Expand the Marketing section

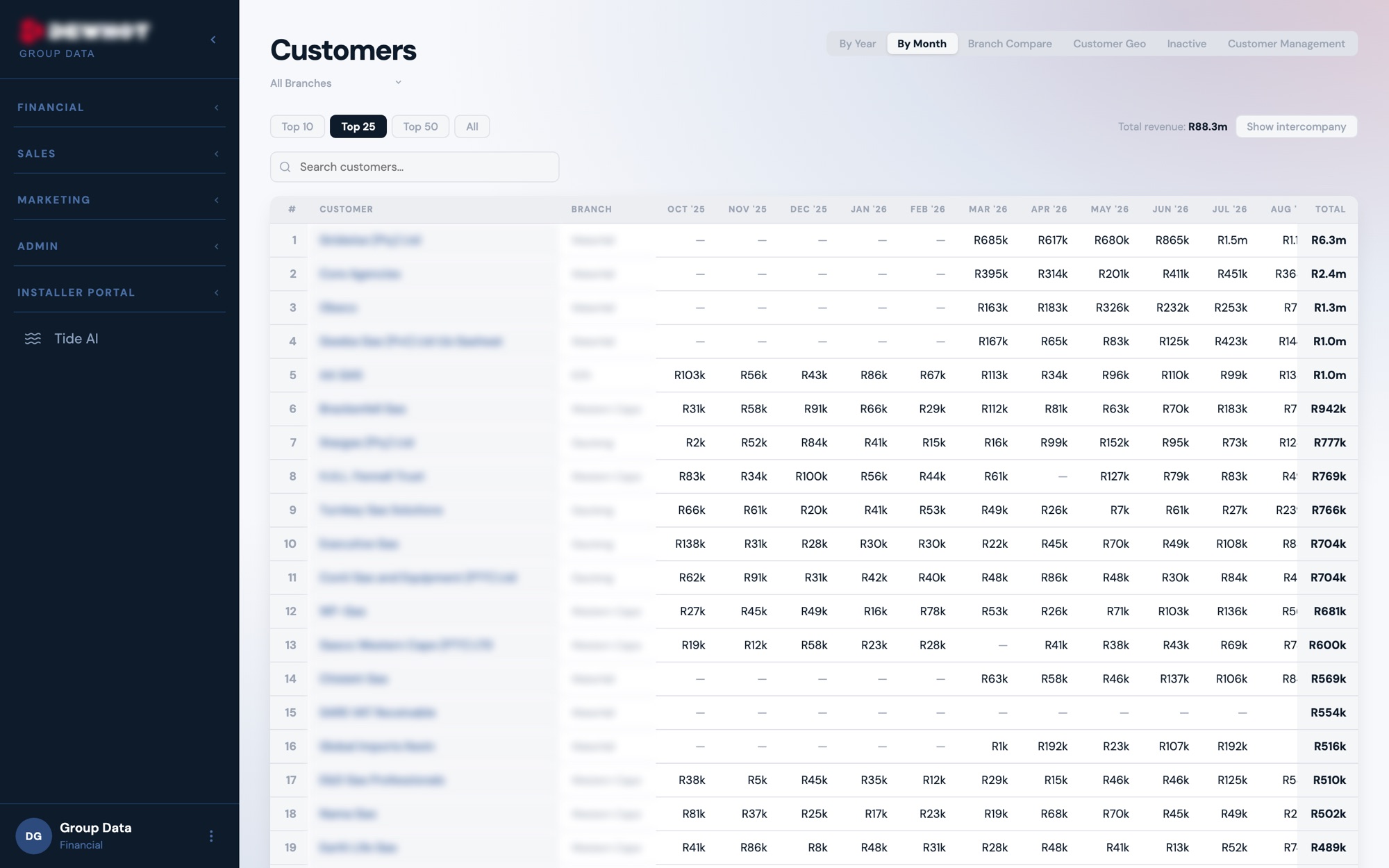coord(119,200)
